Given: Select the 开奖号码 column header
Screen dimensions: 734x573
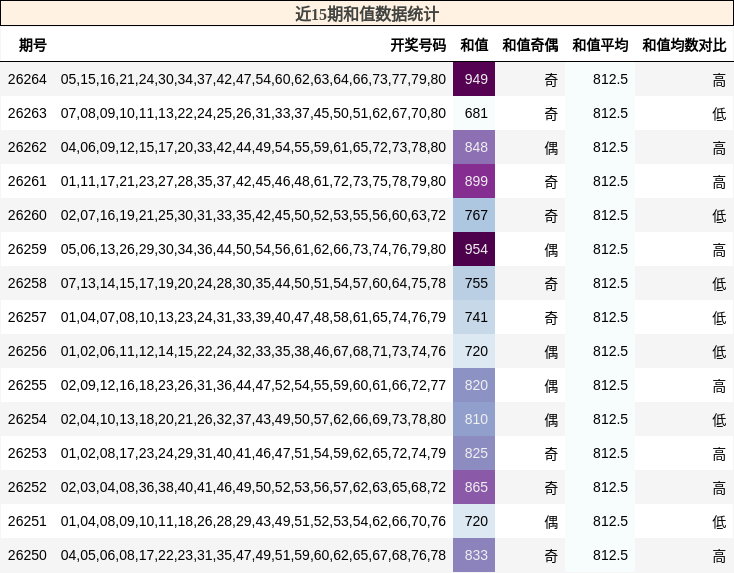Looking at the screenshot, I should 418,45.
